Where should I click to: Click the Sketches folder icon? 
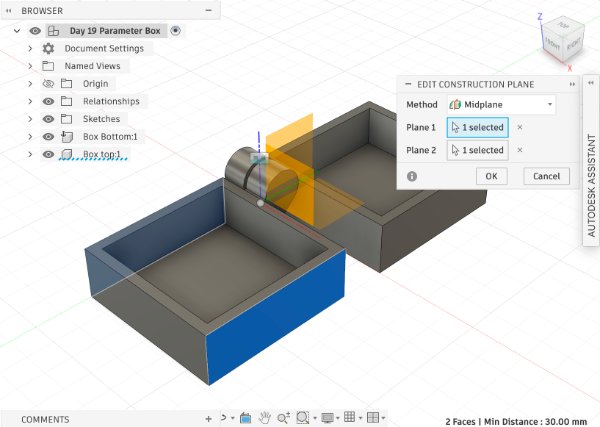tap(67, 119)
